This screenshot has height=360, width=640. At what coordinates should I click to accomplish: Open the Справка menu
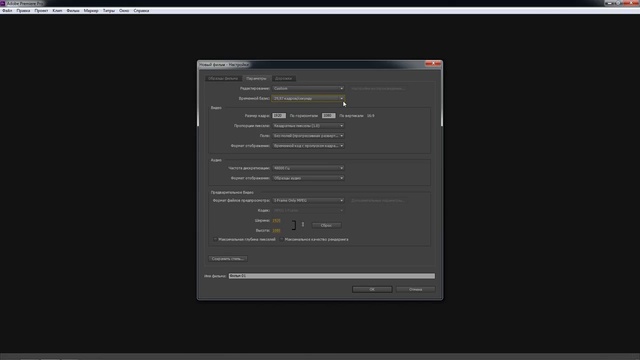(141, 11)
